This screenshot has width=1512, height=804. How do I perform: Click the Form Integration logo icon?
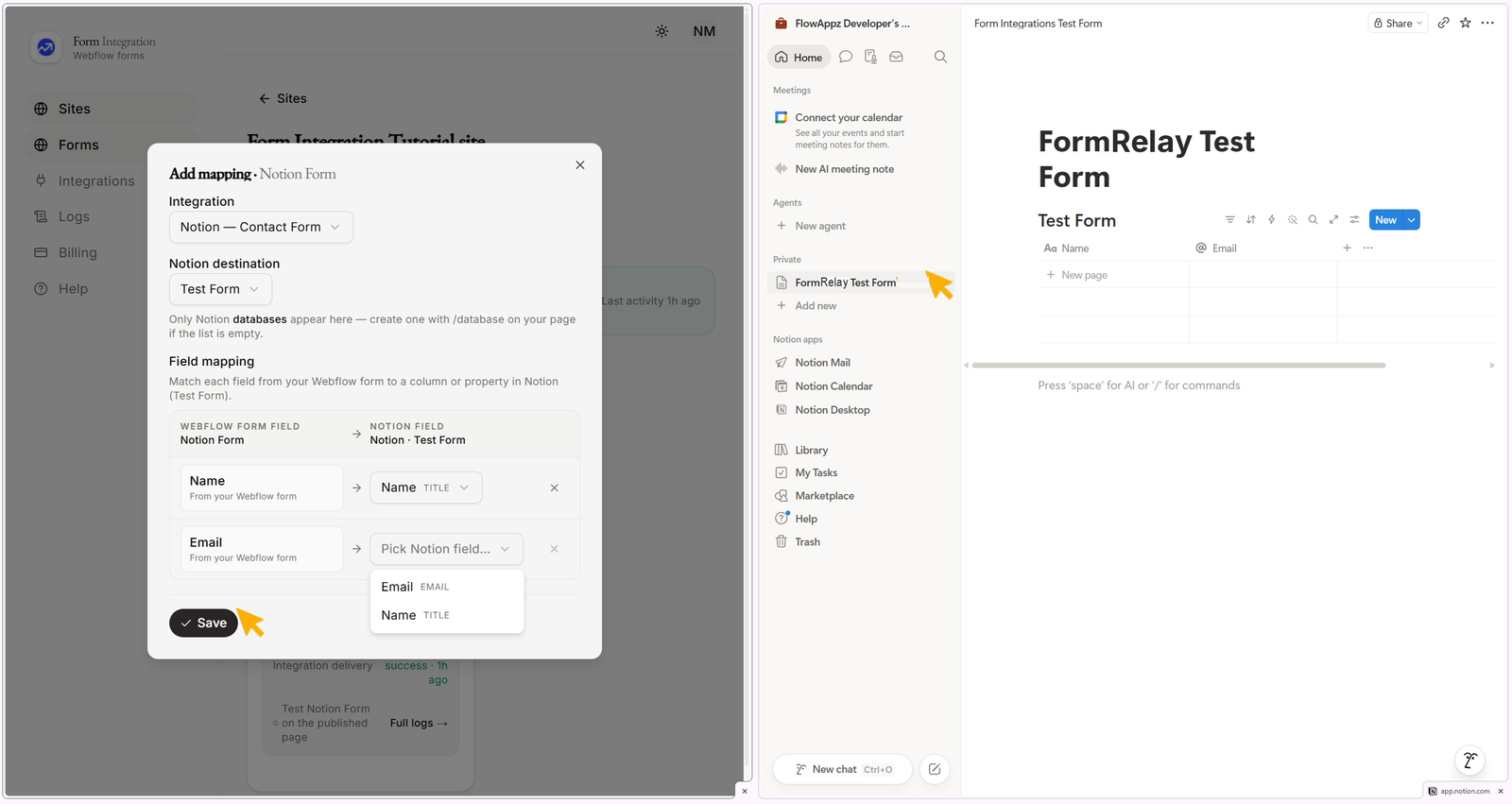tap(46, 47)
